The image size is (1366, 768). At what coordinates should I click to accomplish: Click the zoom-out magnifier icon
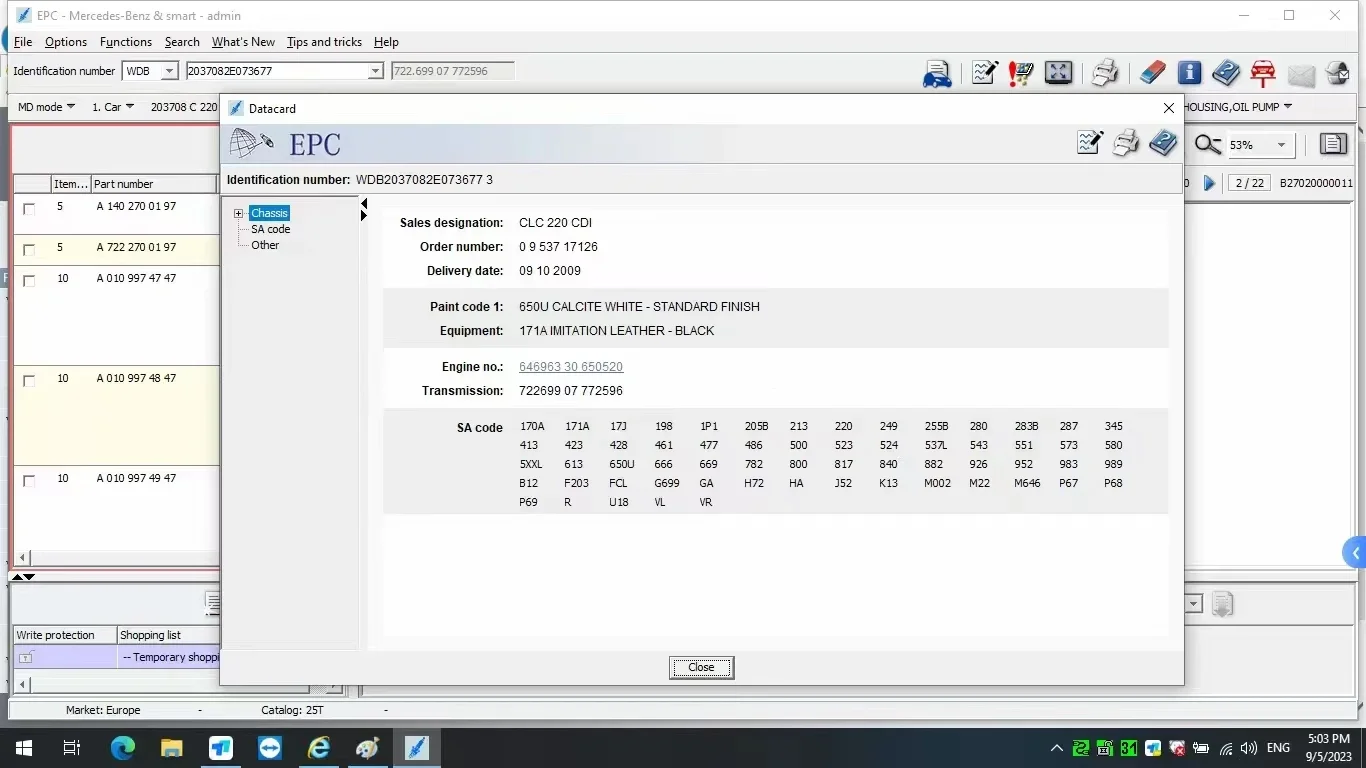pyautogui.click(x=1208, y=145)
